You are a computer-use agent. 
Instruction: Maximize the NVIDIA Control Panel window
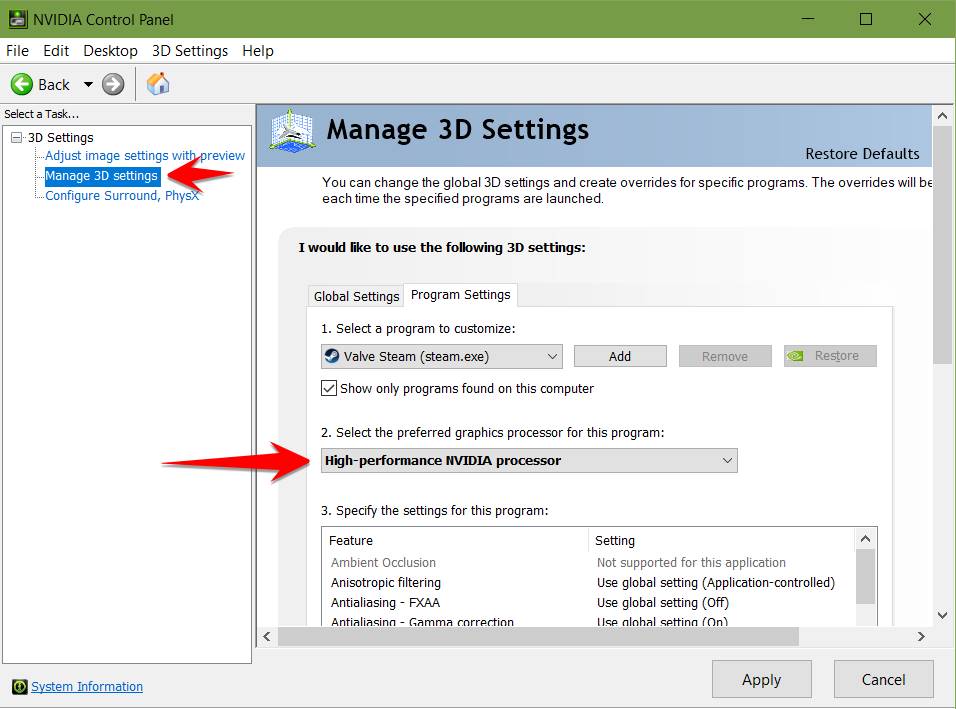pyautogui.click(x=866, y=19)
